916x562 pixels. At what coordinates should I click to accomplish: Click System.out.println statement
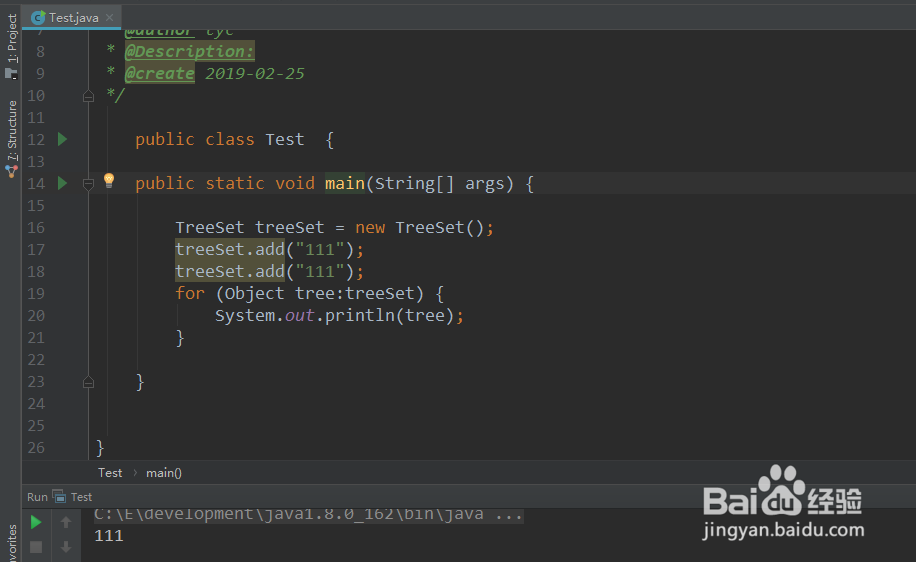point(339,315)
